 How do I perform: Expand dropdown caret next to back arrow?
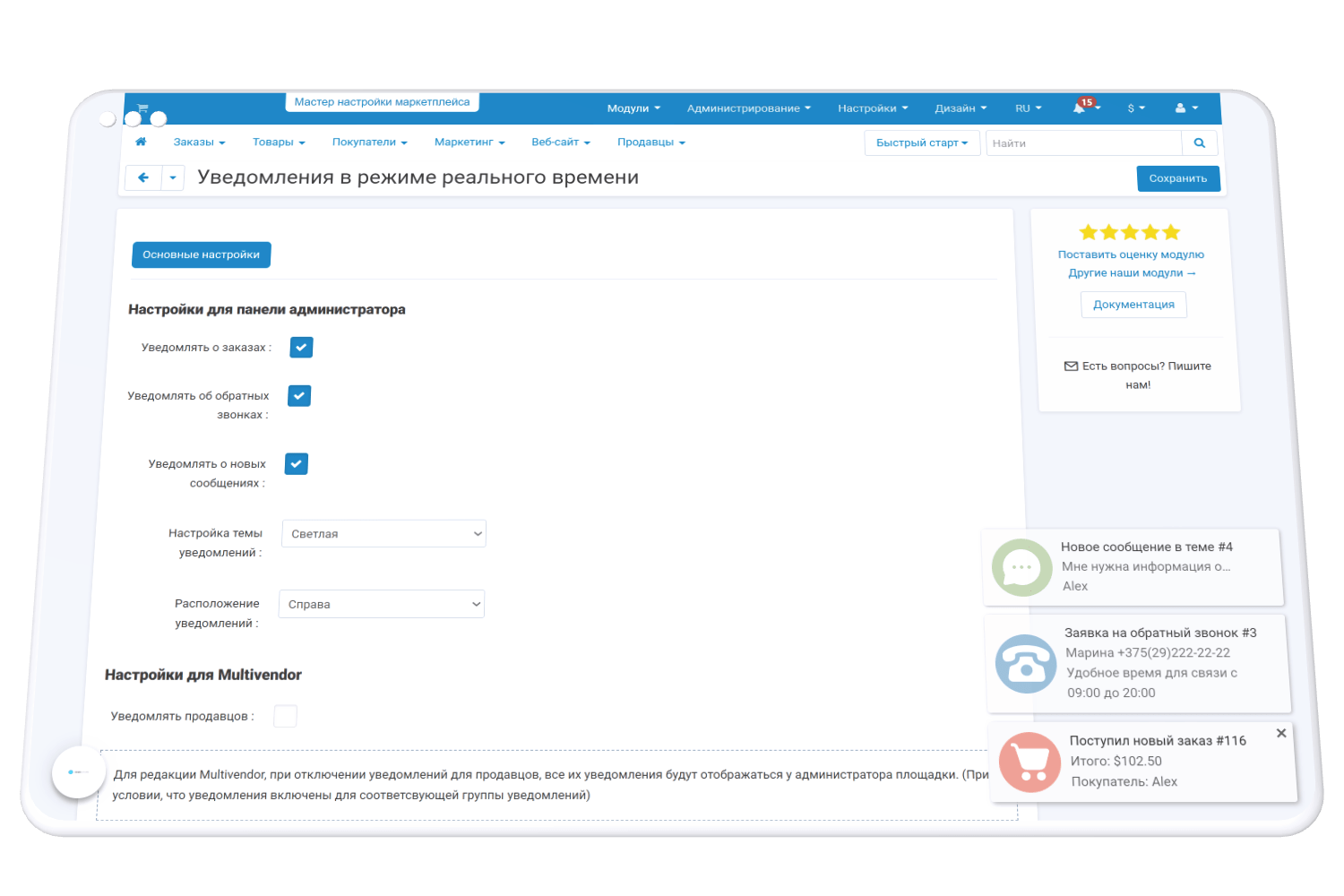click(x=173, y=177)
